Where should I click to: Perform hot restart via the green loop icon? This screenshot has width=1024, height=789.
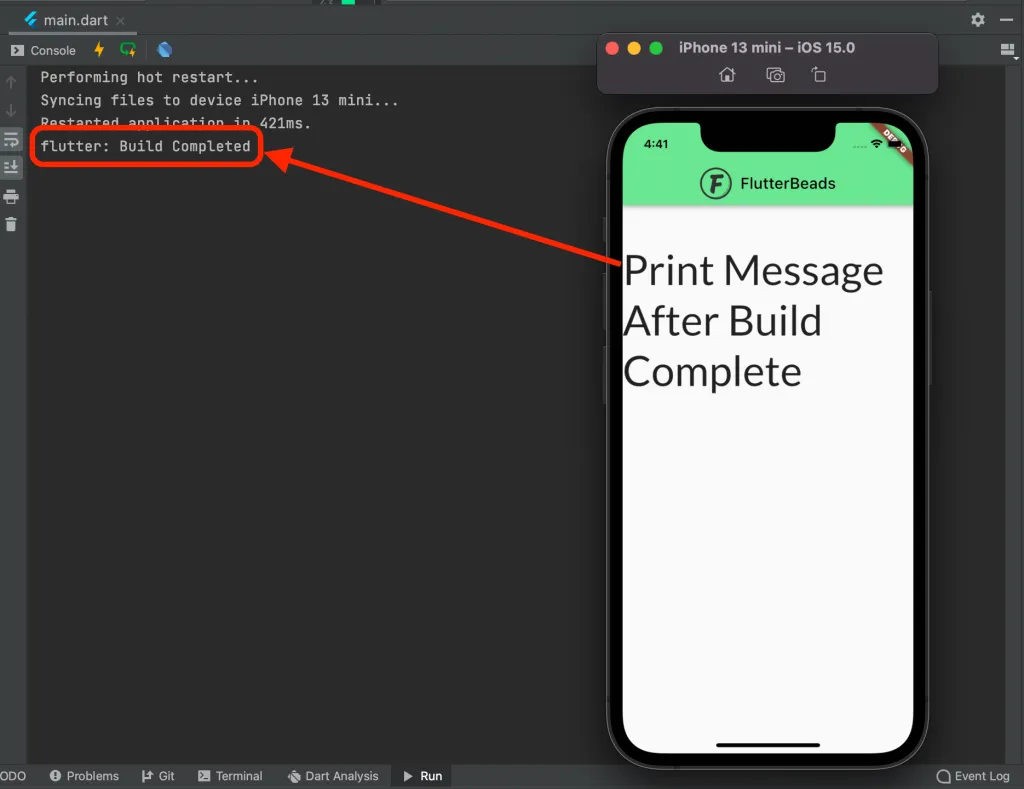tap(128, 49)
